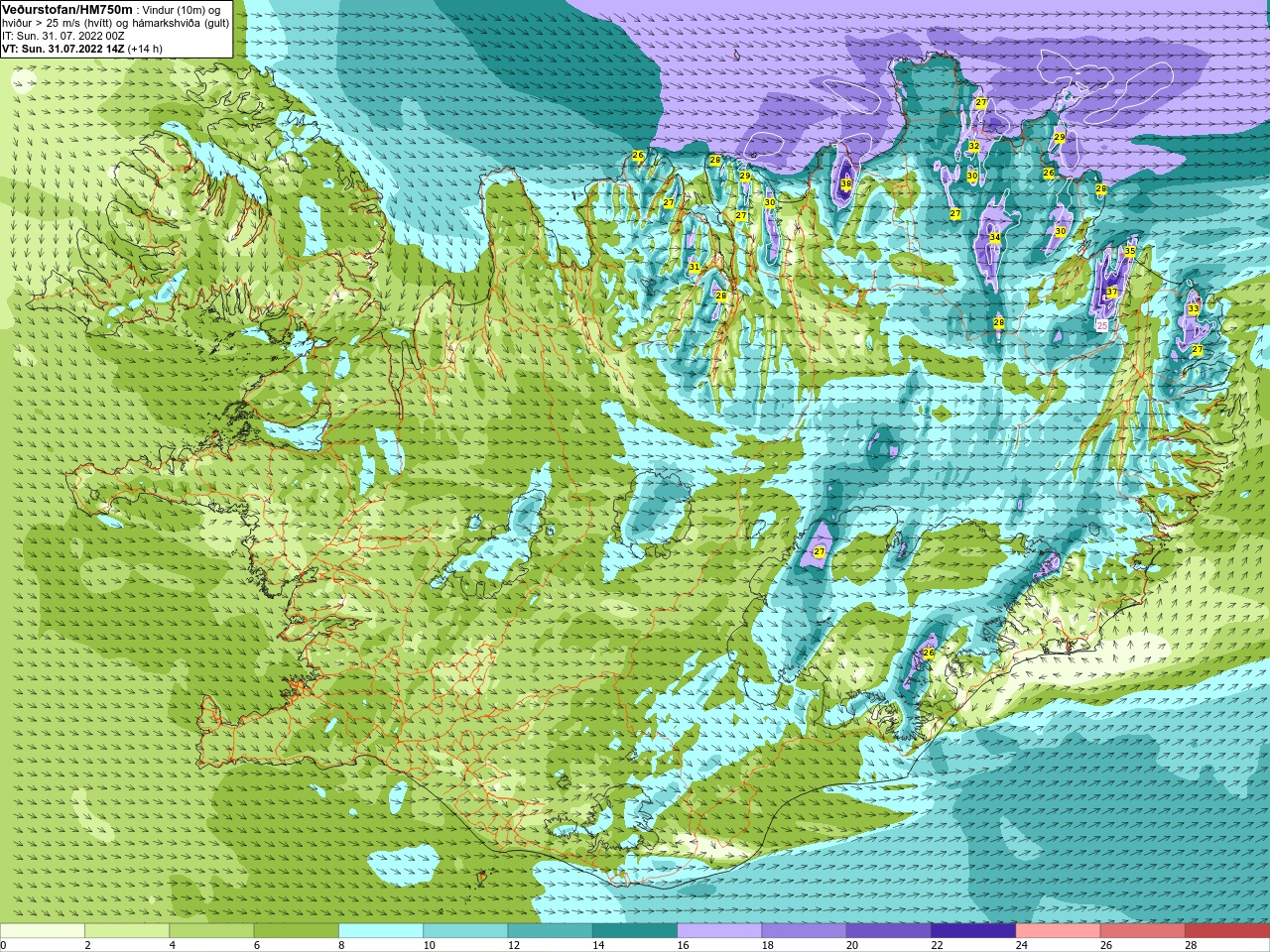Viewport: 1270px width, 952px height.
Task: Click the yellow gust marker reading 34
Action: (994, 237)
